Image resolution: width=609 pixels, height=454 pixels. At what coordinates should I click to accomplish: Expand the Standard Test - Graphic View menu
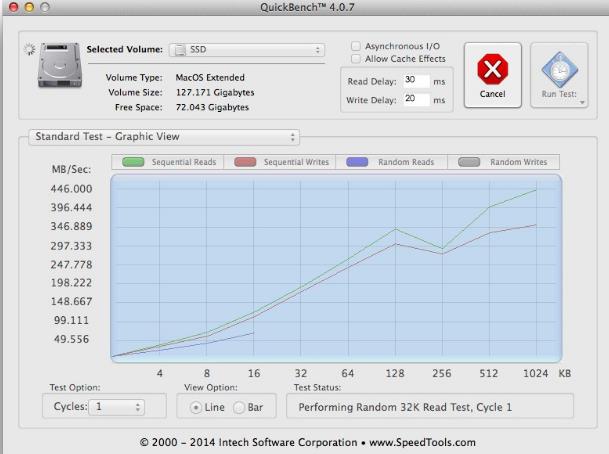point(163,137)
